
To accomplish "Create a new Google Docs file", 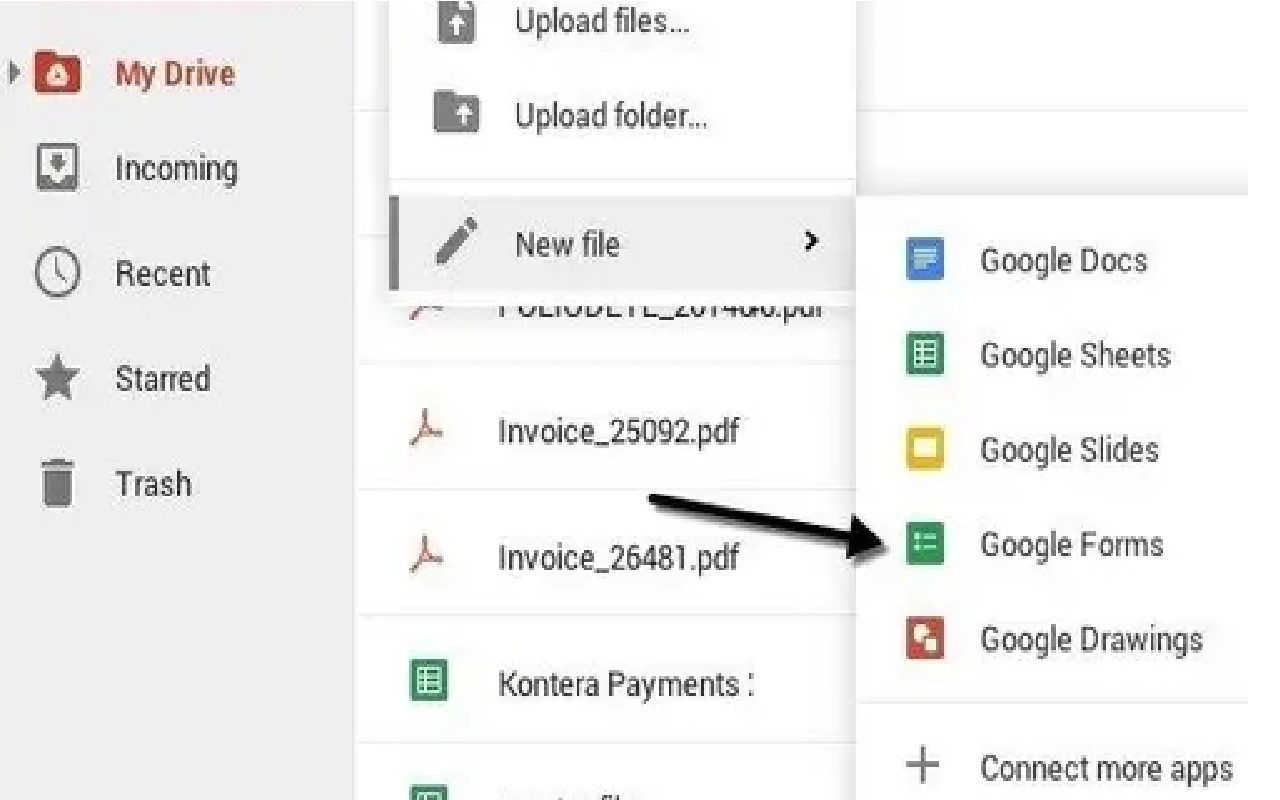I will click(x=1063, y=261).
